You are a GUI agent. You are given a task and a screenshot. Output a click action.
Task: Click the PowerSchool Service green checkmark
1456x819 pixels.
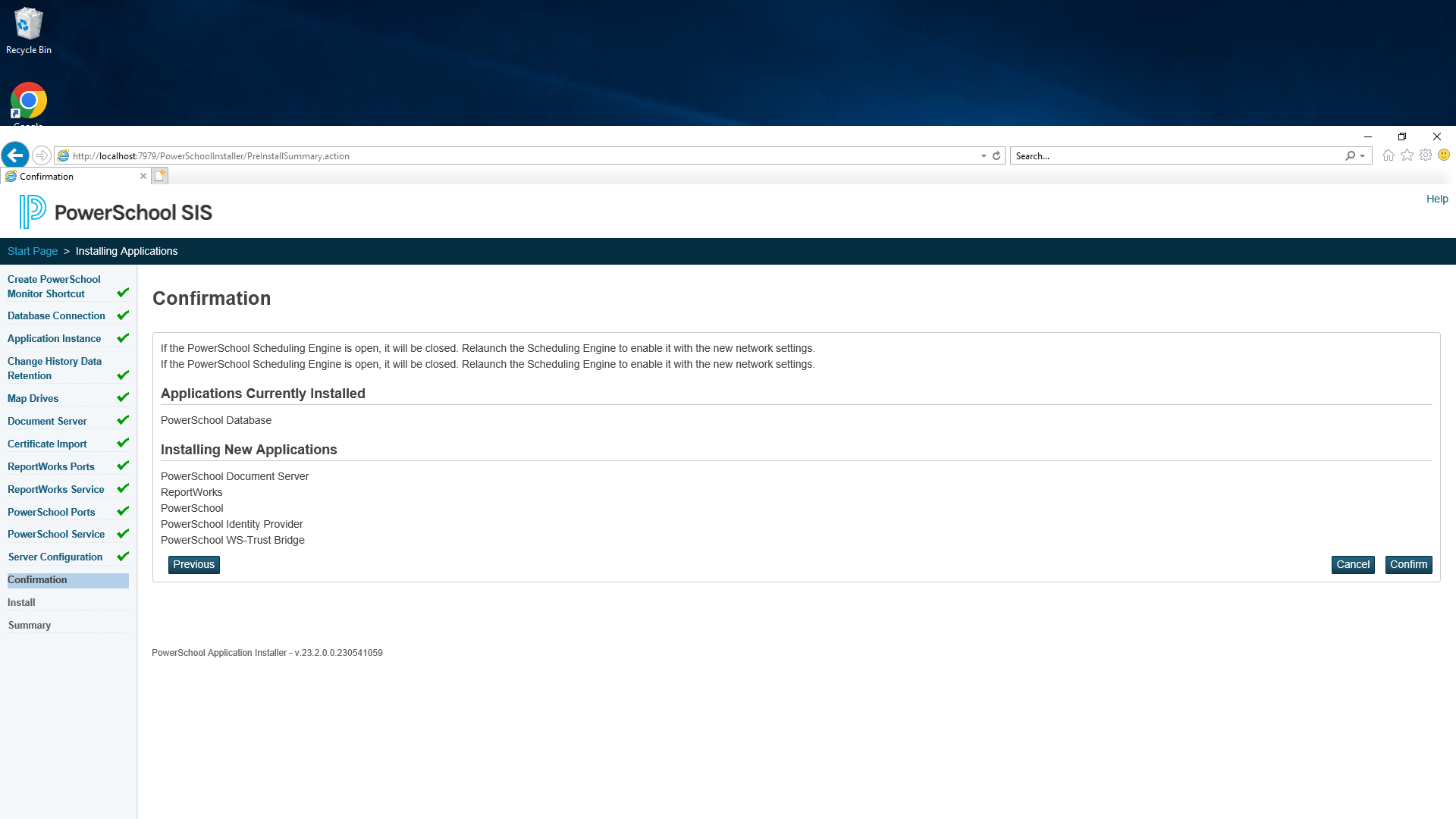click(x=123, y=534)
